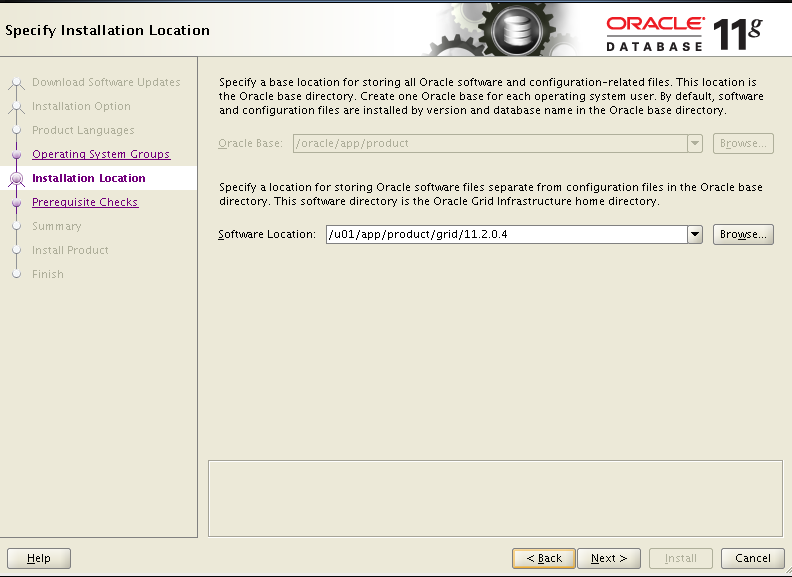Viewport: 792px width, 577px height.
Task: Click the Install Product step
Action: pos(70,250)
